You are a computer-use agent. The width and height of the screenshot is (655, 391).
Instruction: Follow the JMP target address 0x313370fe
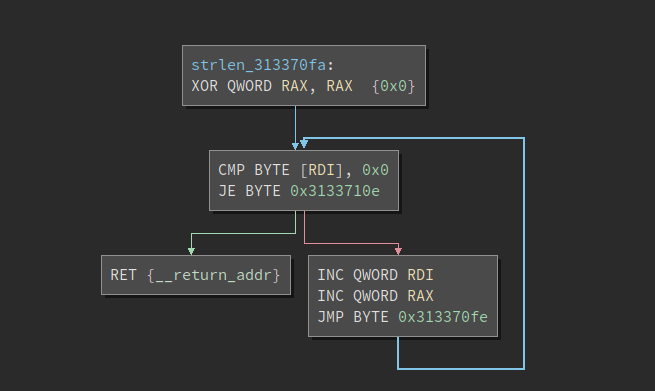(443, 317)
